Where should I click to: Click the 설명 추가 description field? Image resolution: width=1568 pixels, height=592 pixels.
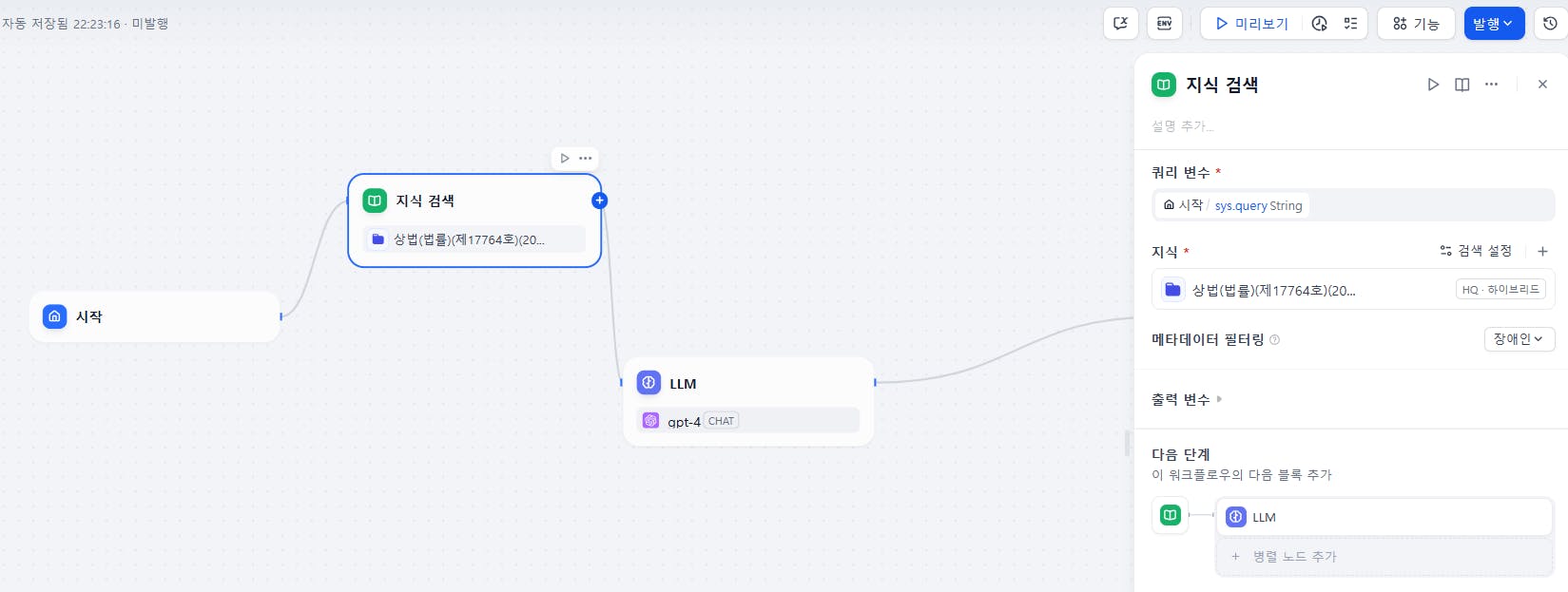click(1183, 125)
